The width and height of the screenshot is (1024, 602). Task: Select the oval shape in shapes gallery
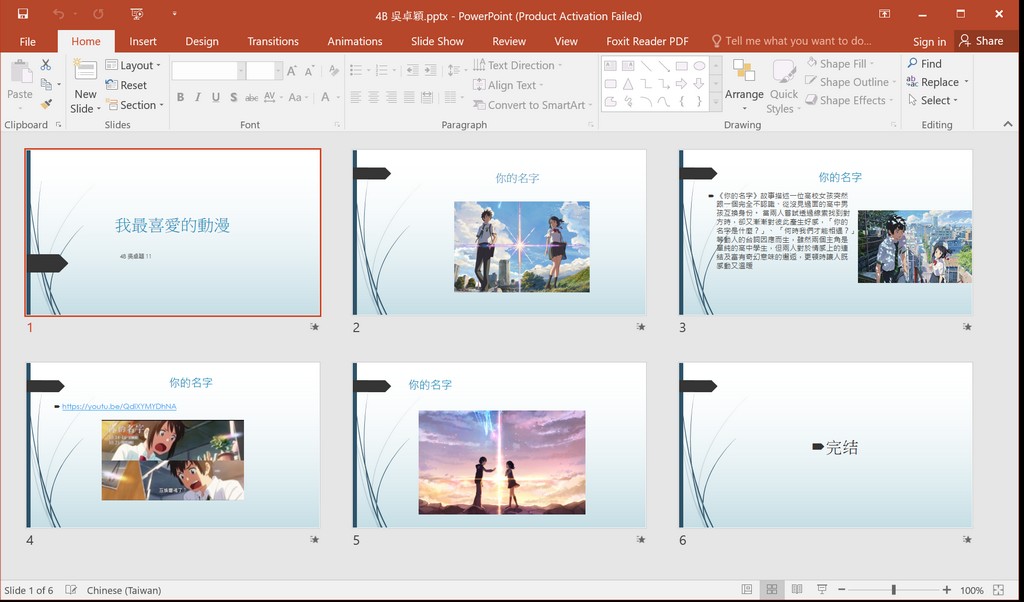pos(699,66)
